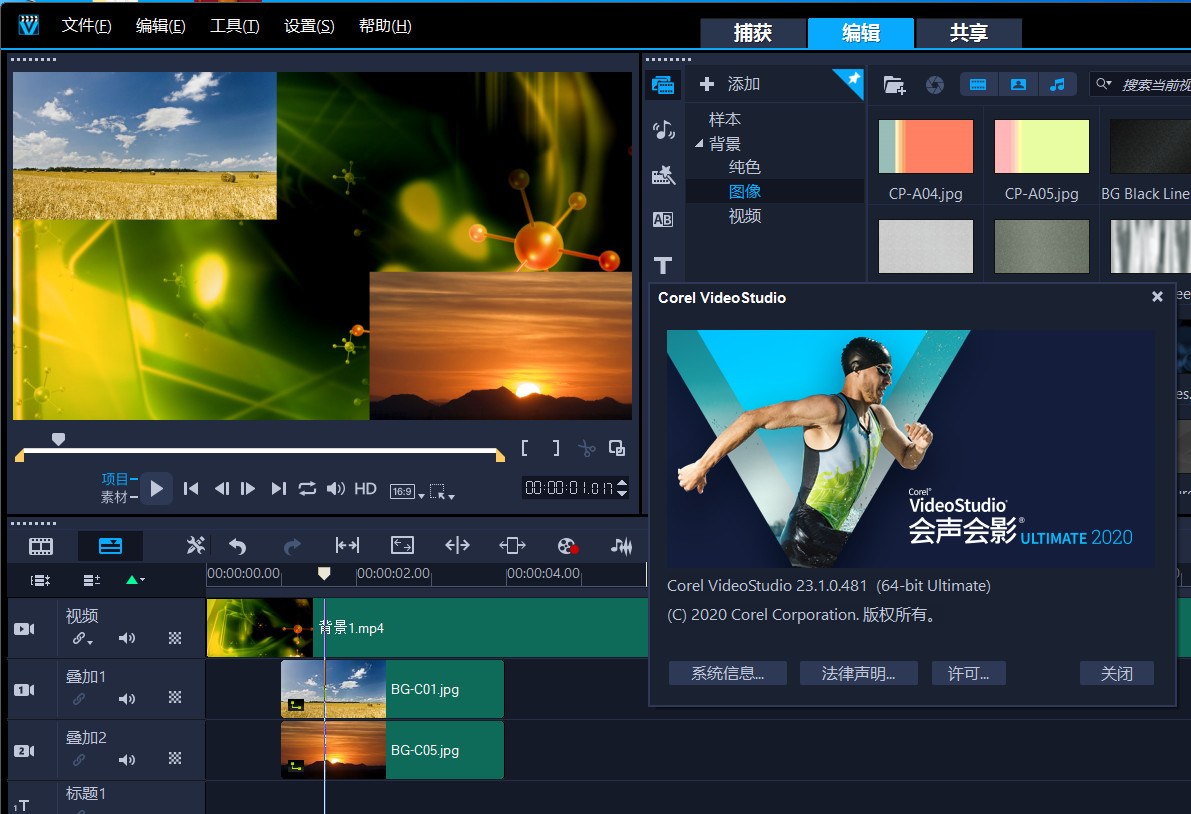Image resolution: width=1191 pixels, height=814 pixels.
Task: Open the Transition (AB) library panel
Action: click(x=663, y=219)
